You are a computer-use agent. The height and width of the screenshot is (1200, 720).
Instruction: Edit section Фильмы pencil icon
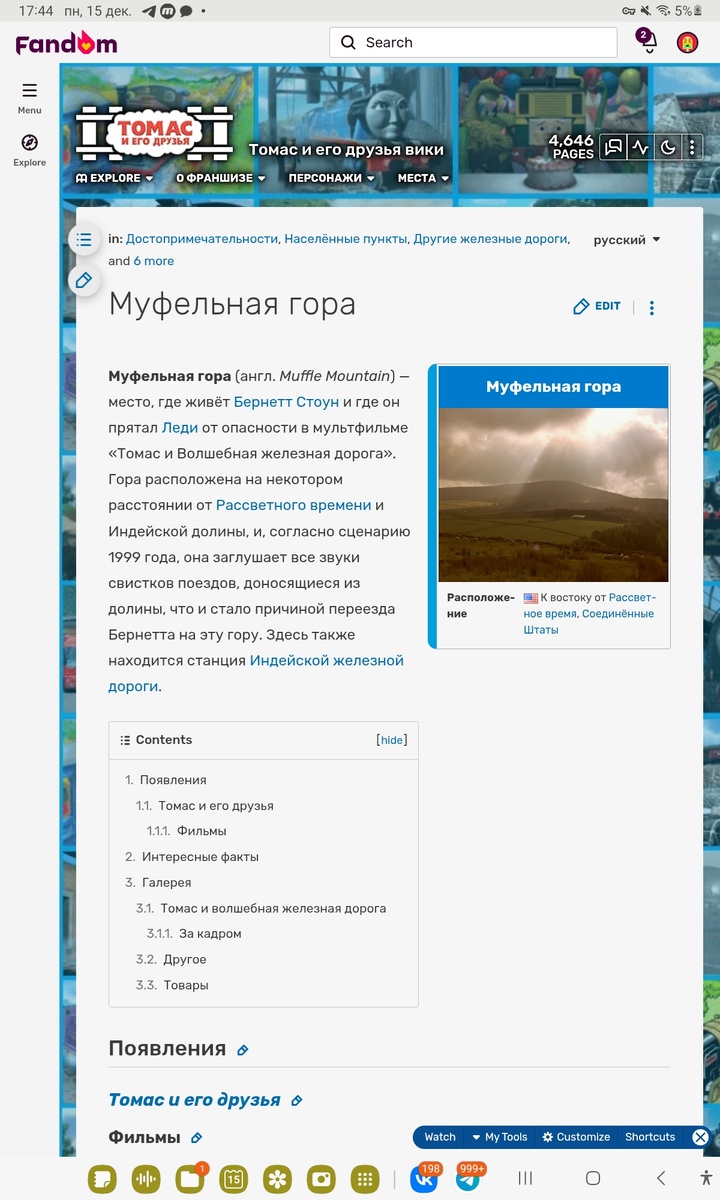pos(197,1138)
